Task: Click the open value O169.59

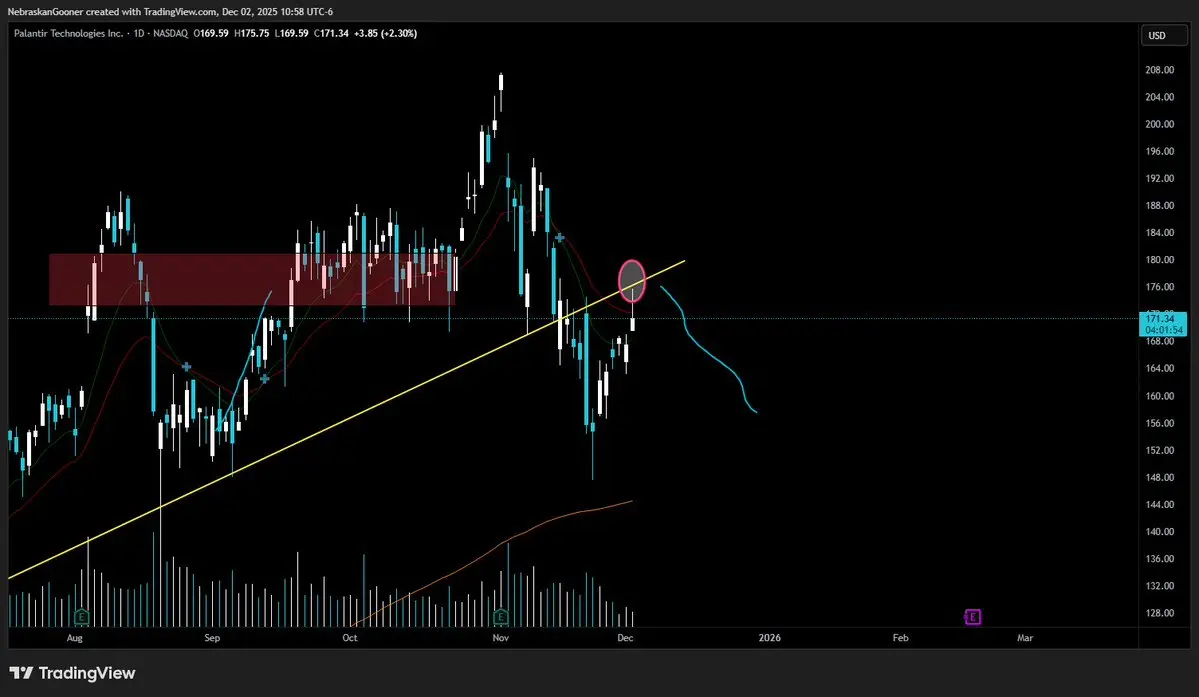Action: pos(211,34)
